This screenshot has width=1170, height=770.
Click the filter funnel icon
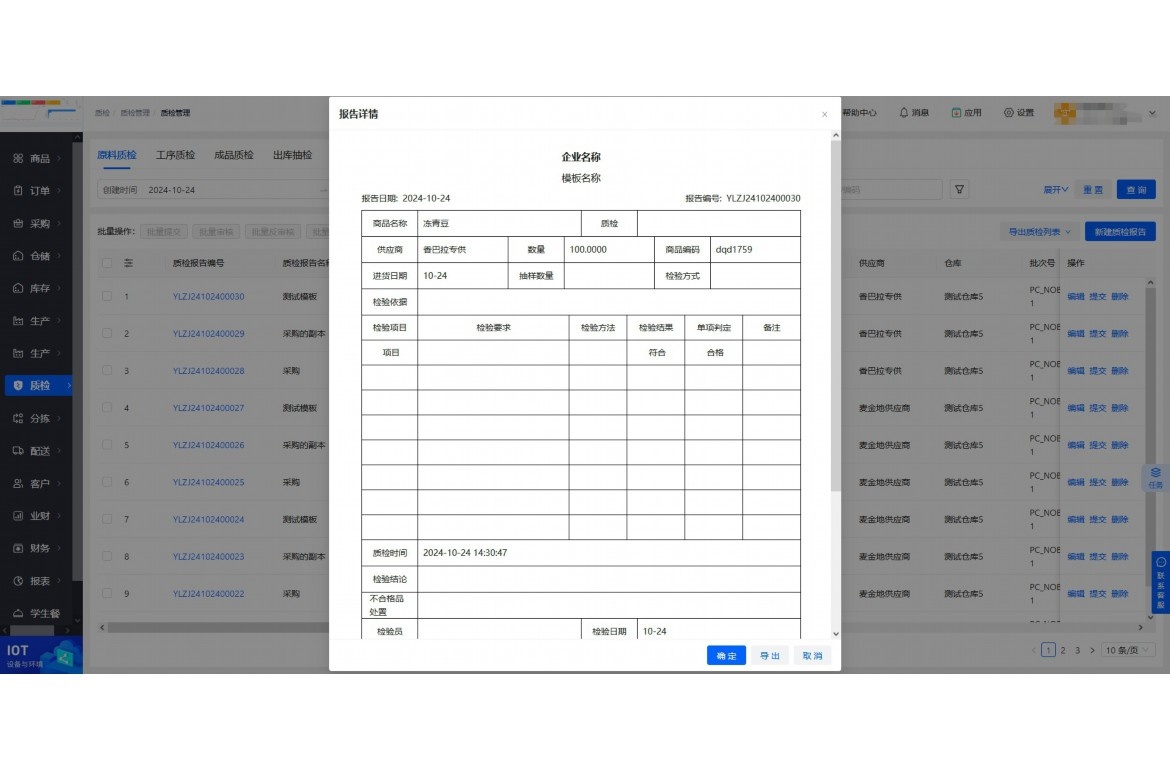960,190
